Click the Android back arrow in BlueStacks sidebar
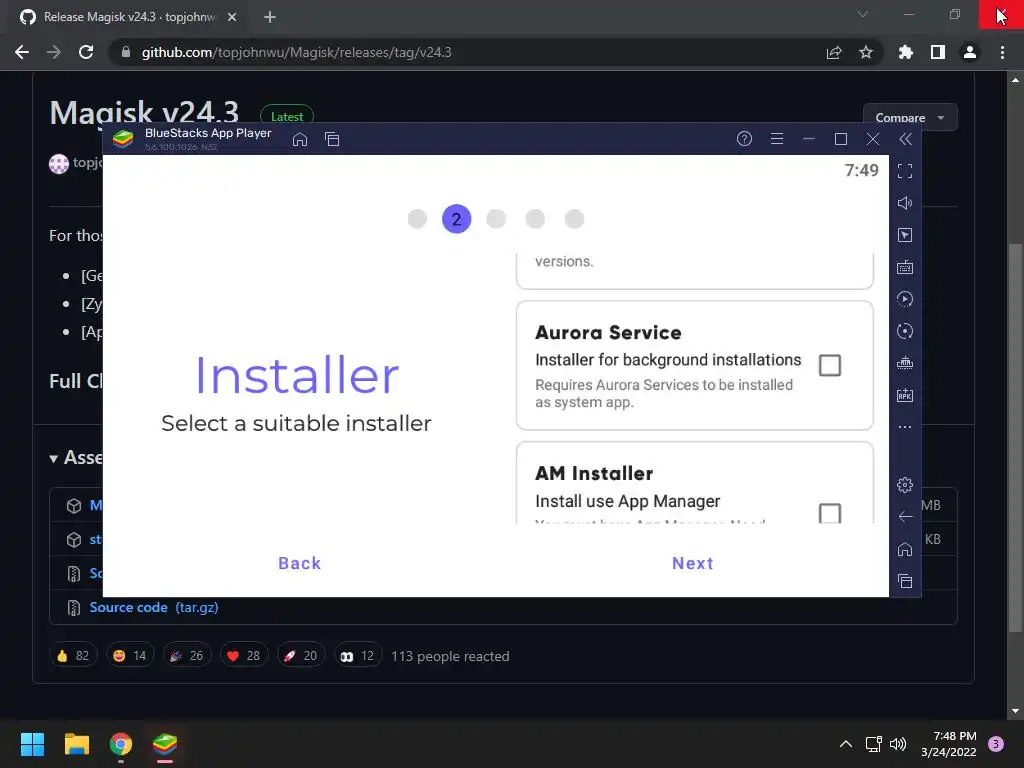Screen dimensions: 1024x768 tap(904, 517)
